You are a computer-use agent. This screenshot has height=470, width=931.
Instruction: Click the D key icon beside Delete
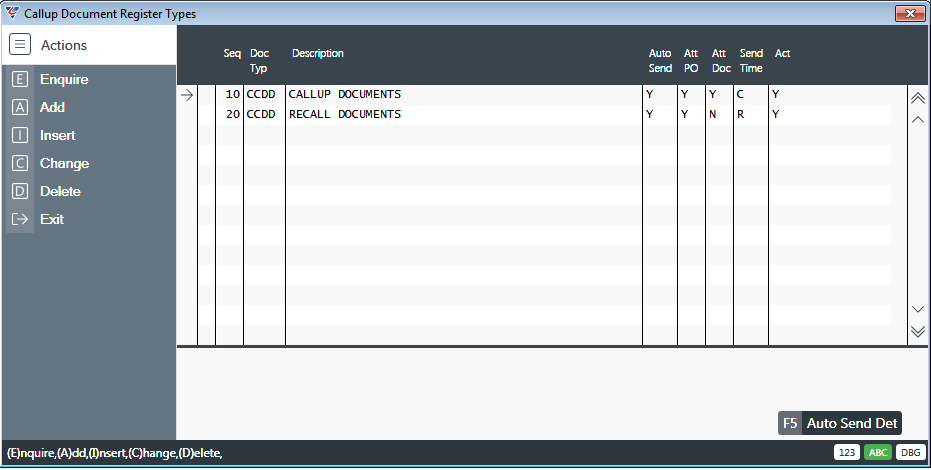[x=20, y=191]
